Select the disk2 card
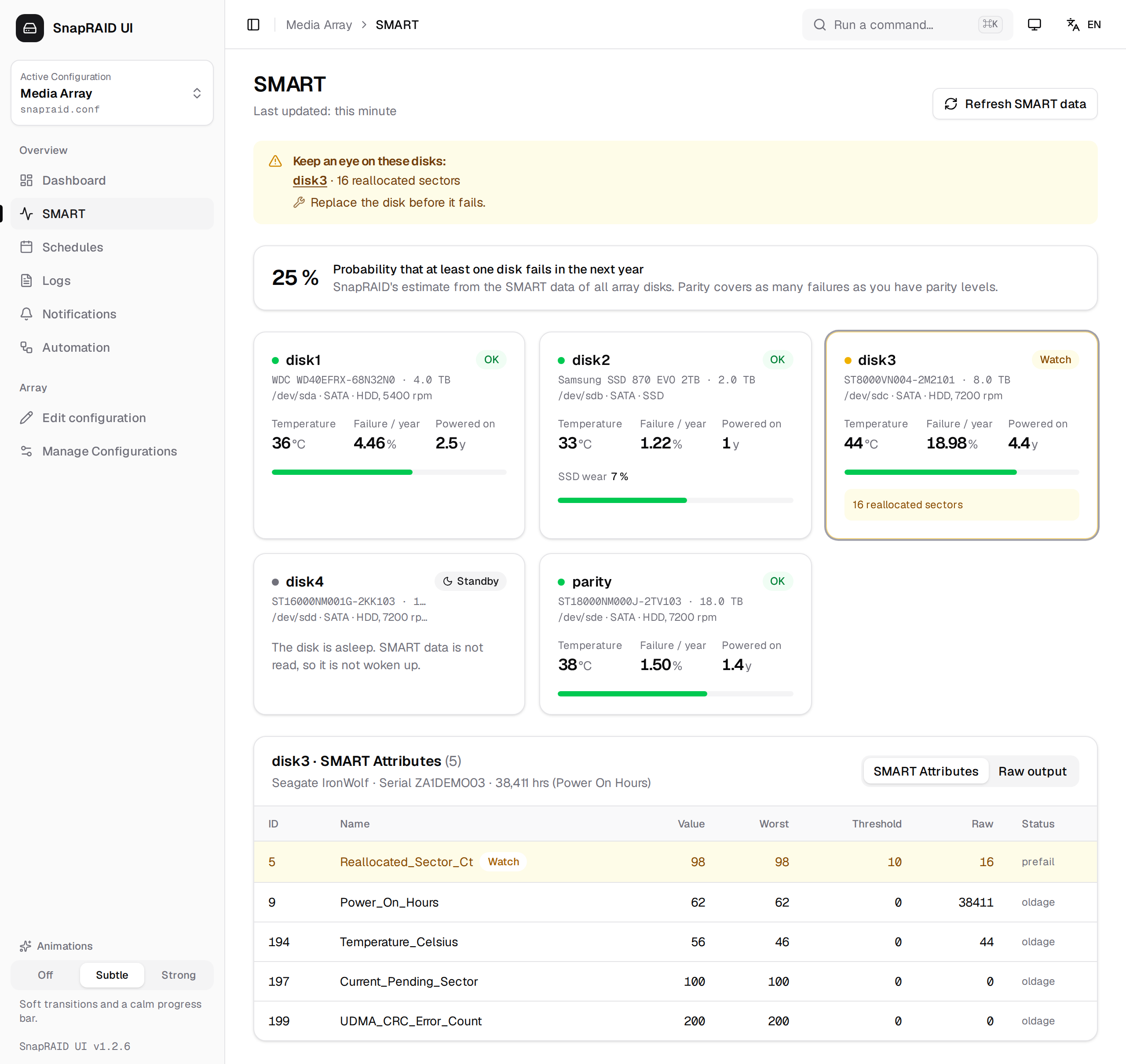Image resolution: width=1126 pixels, height=1064 pixels. (675, 435)
